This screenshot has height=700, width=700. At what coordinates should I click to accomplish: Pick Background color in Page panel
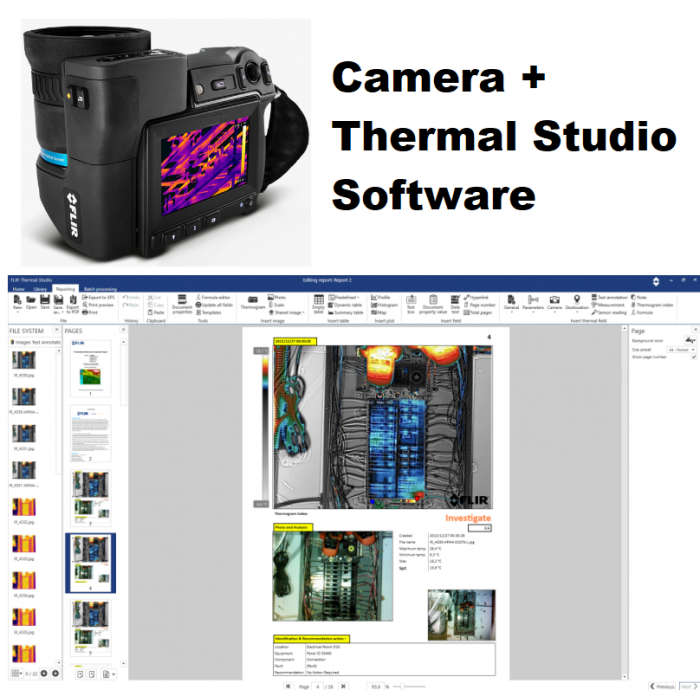(690, 341)
